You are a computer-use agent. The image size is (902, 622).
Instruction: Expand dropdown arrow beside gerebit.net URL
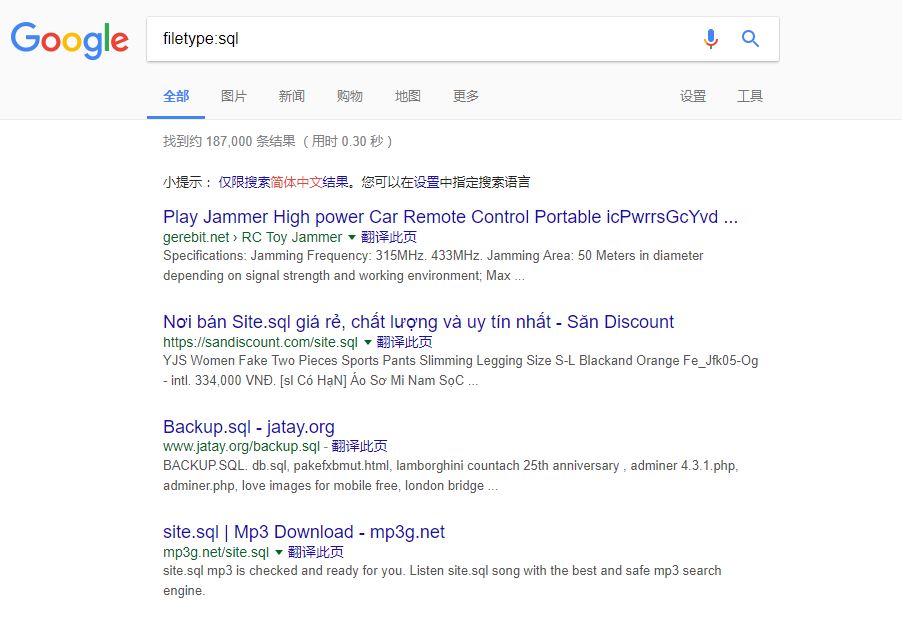tap(352, 237)
